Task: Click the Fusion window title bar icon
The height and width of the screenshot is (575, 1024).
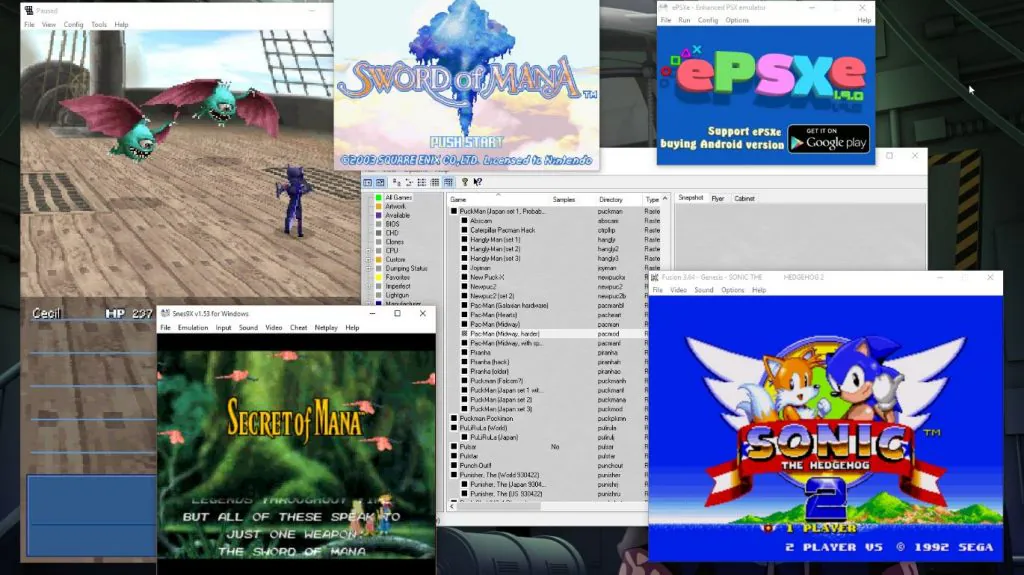Action: [x=654, y=277]
